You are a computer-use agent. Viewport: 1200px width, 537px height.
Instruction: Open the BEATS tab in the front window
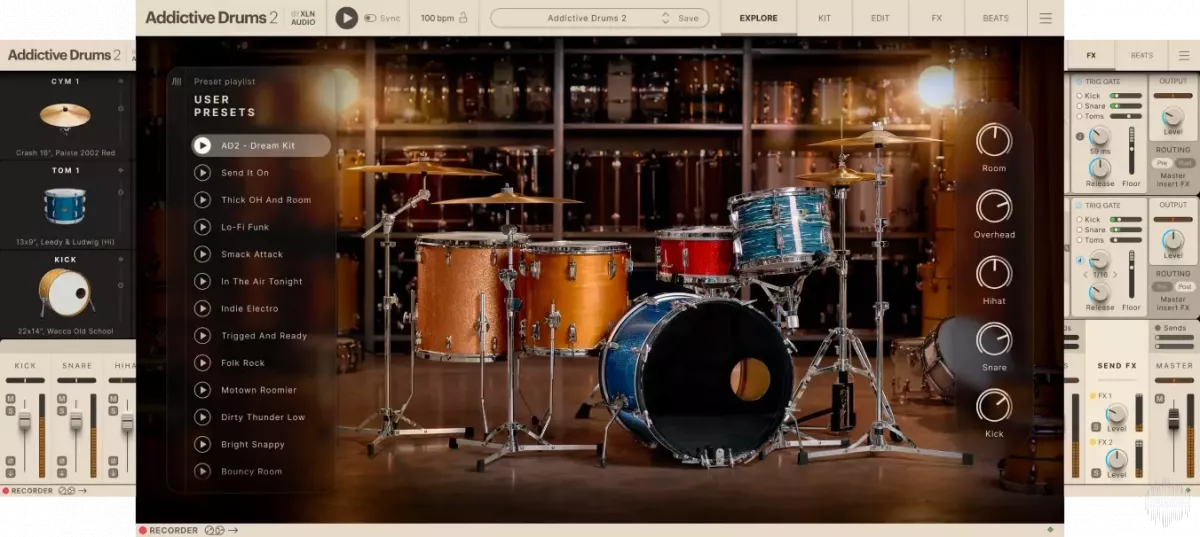996,18
